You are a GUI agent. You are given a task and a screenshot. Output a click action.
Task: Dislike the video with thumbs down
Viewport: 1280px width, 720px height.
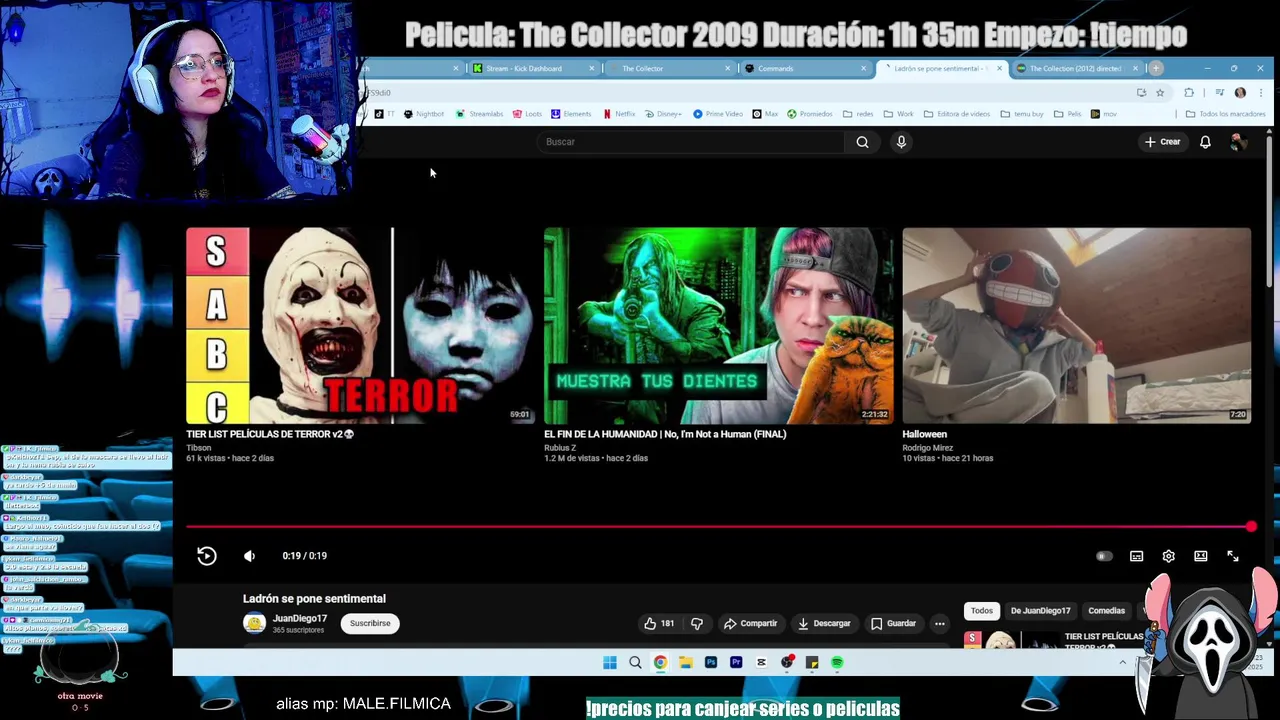[697, 623]
